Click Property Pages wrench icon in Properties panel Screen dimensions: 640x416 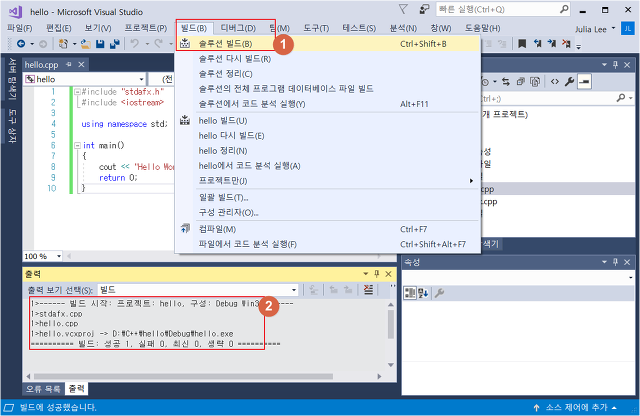[x=439, y=293]
